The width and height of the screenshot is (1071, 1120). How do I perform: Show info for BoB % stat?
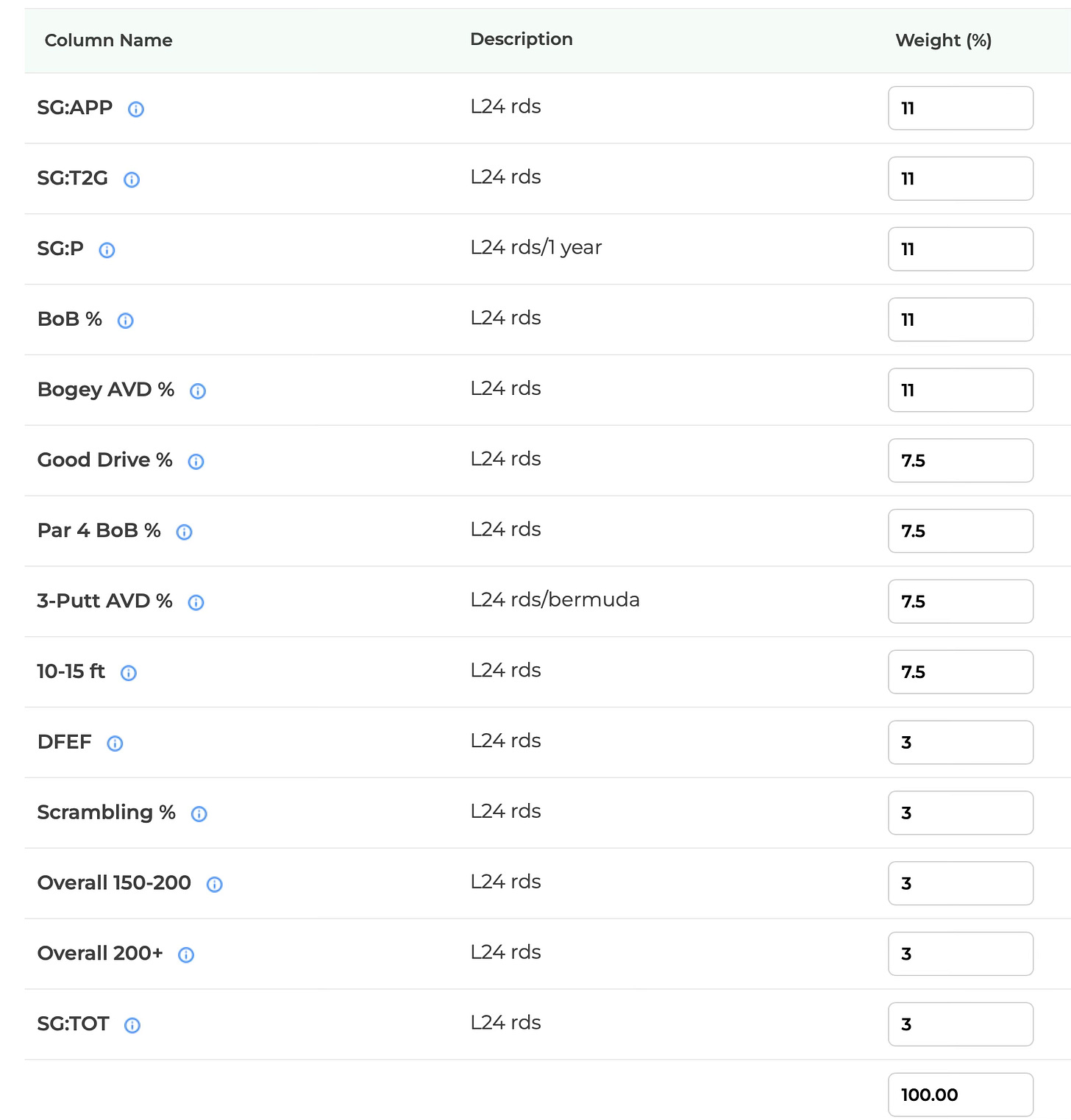pos(126,321)
